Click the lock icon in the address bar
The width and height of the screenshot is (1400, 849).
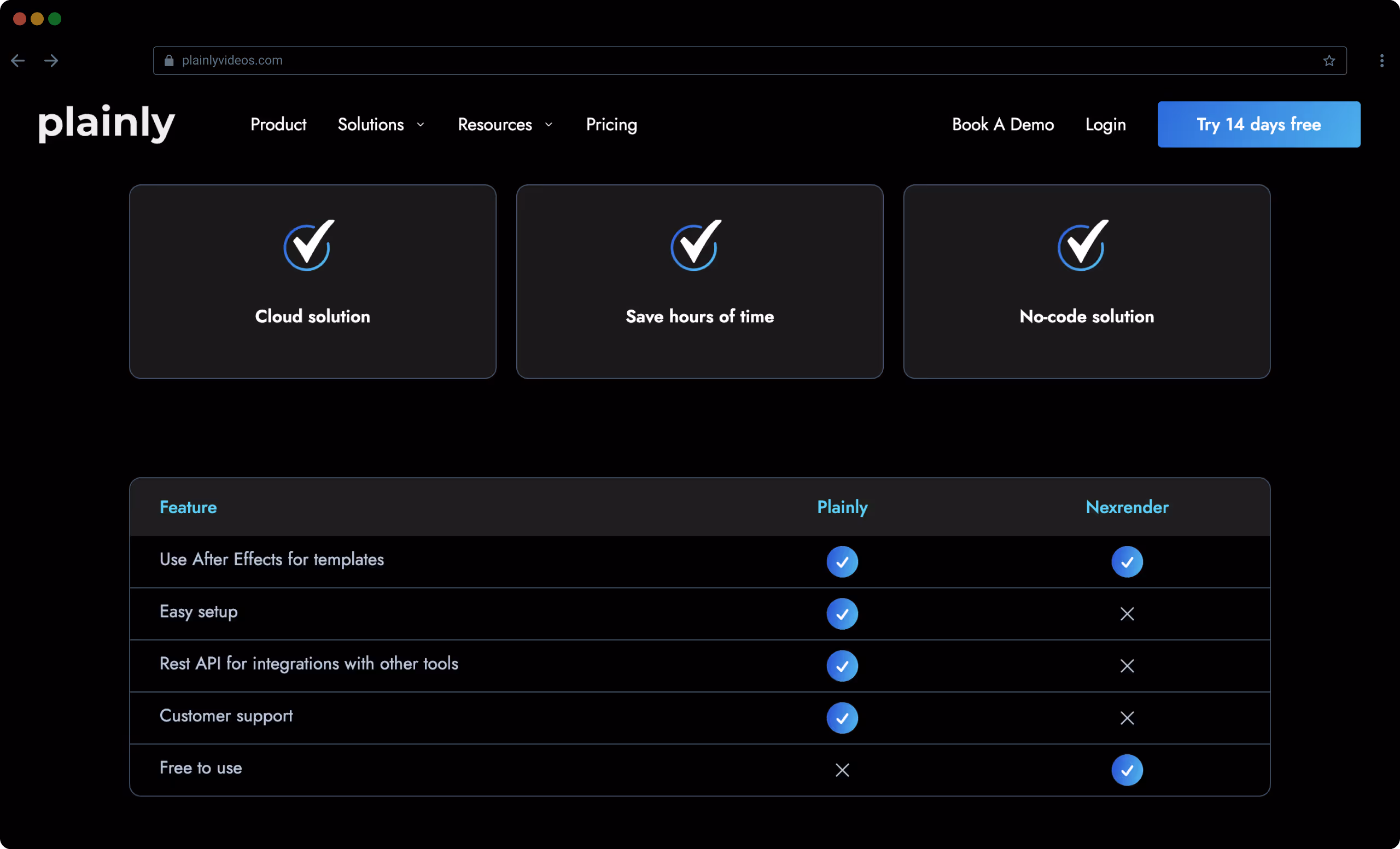point(168,60)
